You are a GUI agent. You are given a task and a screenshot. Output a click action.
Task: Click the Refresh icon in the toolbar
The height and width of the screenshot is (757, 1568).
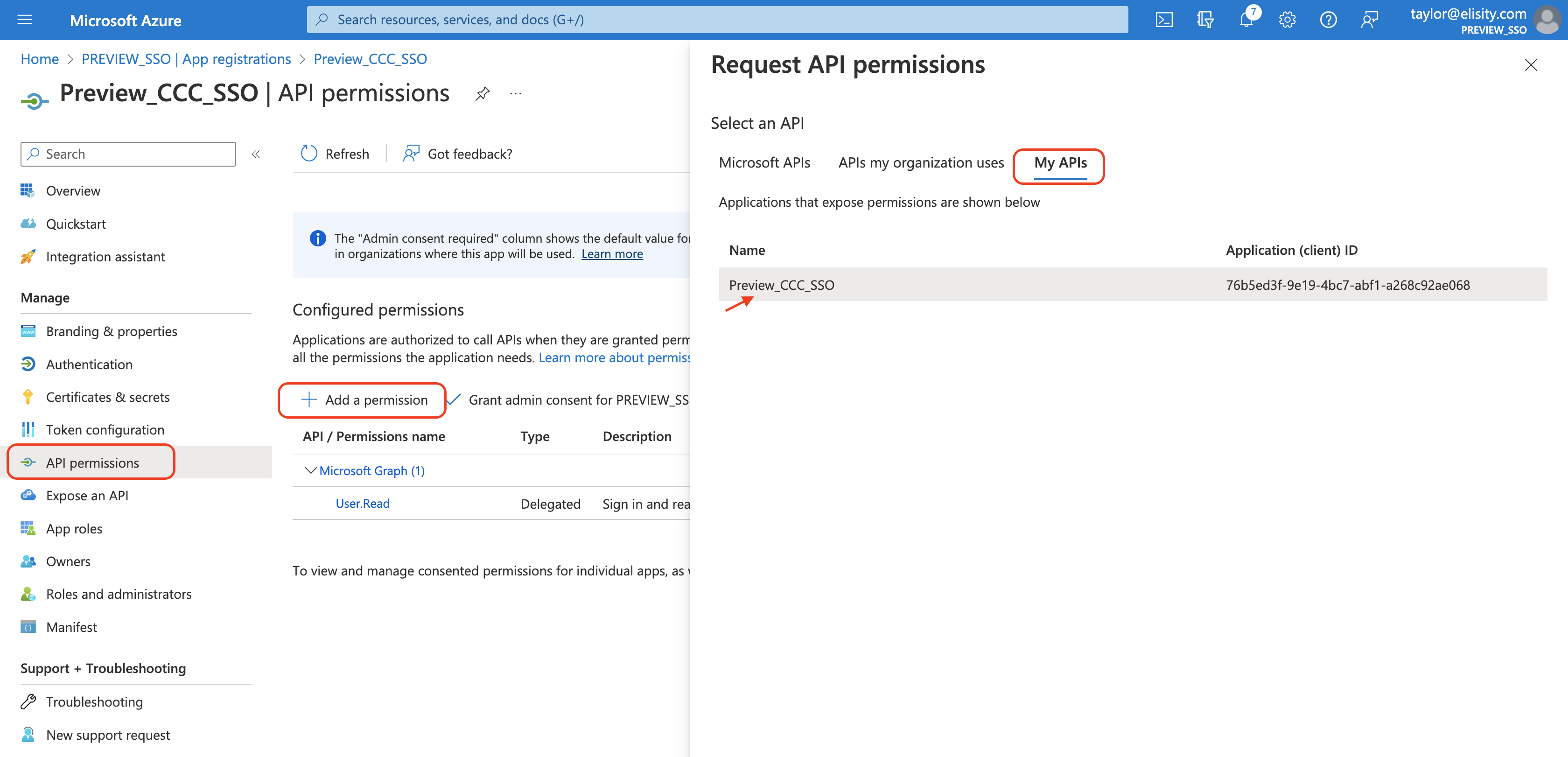click(308, 154)
